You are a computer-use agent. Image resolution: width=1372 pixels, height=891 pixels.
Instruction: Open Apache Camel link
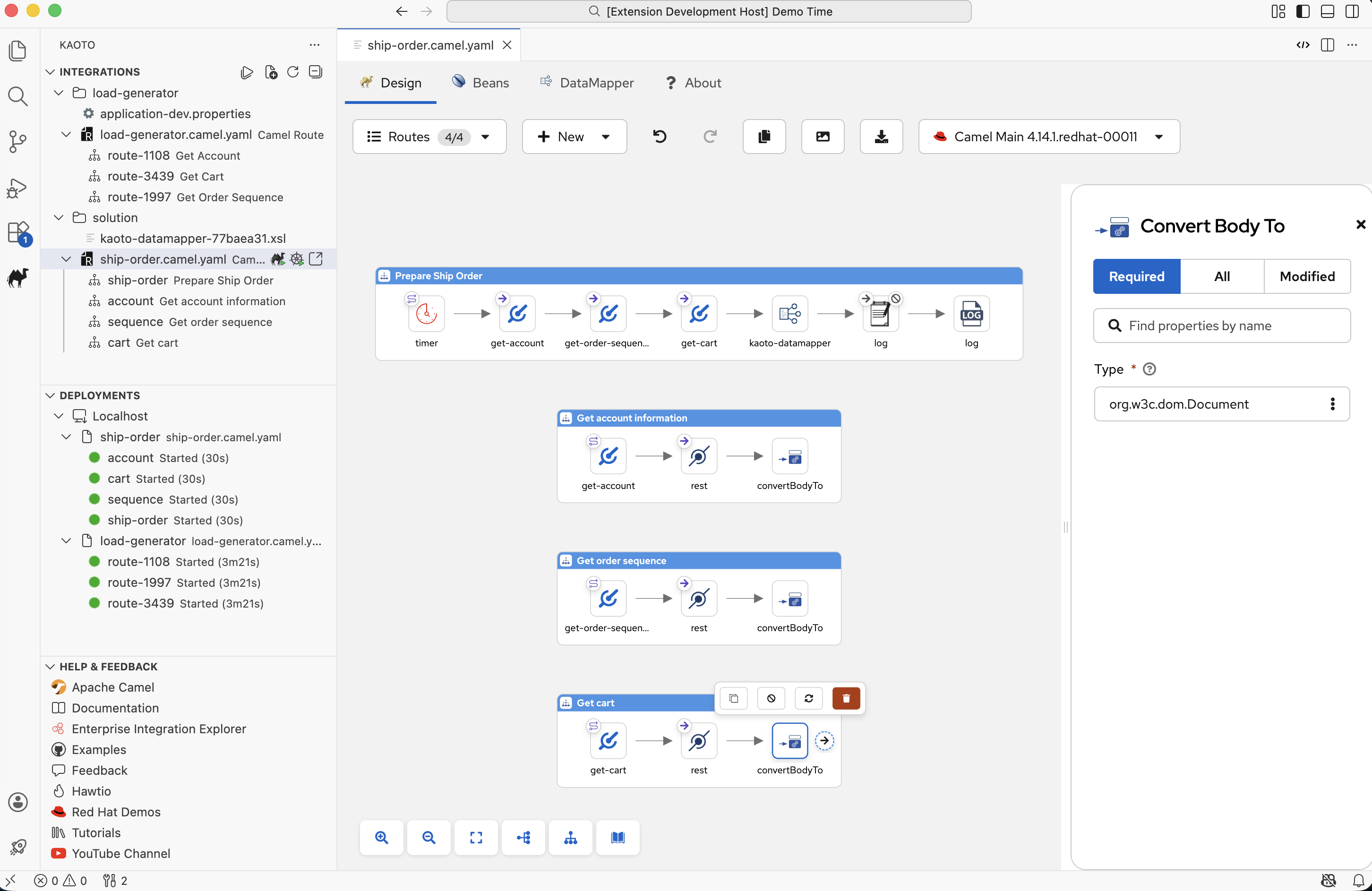[113, 687]
